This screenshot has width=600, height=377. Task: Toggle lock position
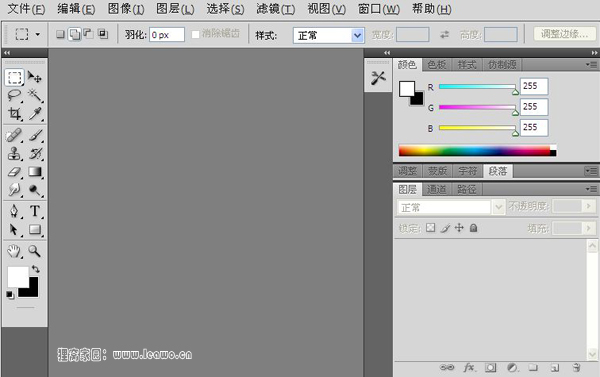[459, 228]
